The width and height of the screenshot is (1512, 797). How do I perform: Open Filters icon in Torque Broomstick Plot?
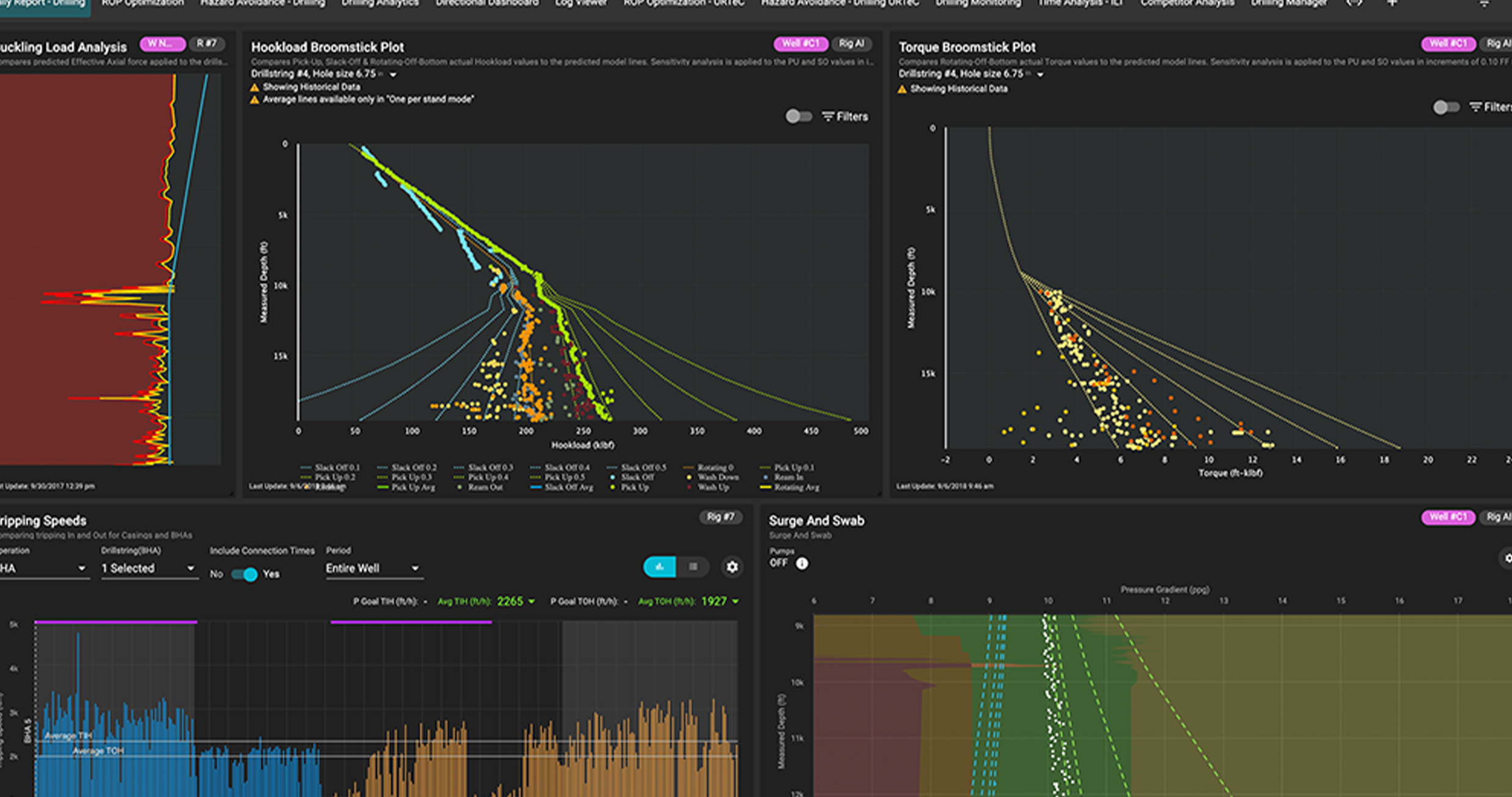pos(1475,107)
